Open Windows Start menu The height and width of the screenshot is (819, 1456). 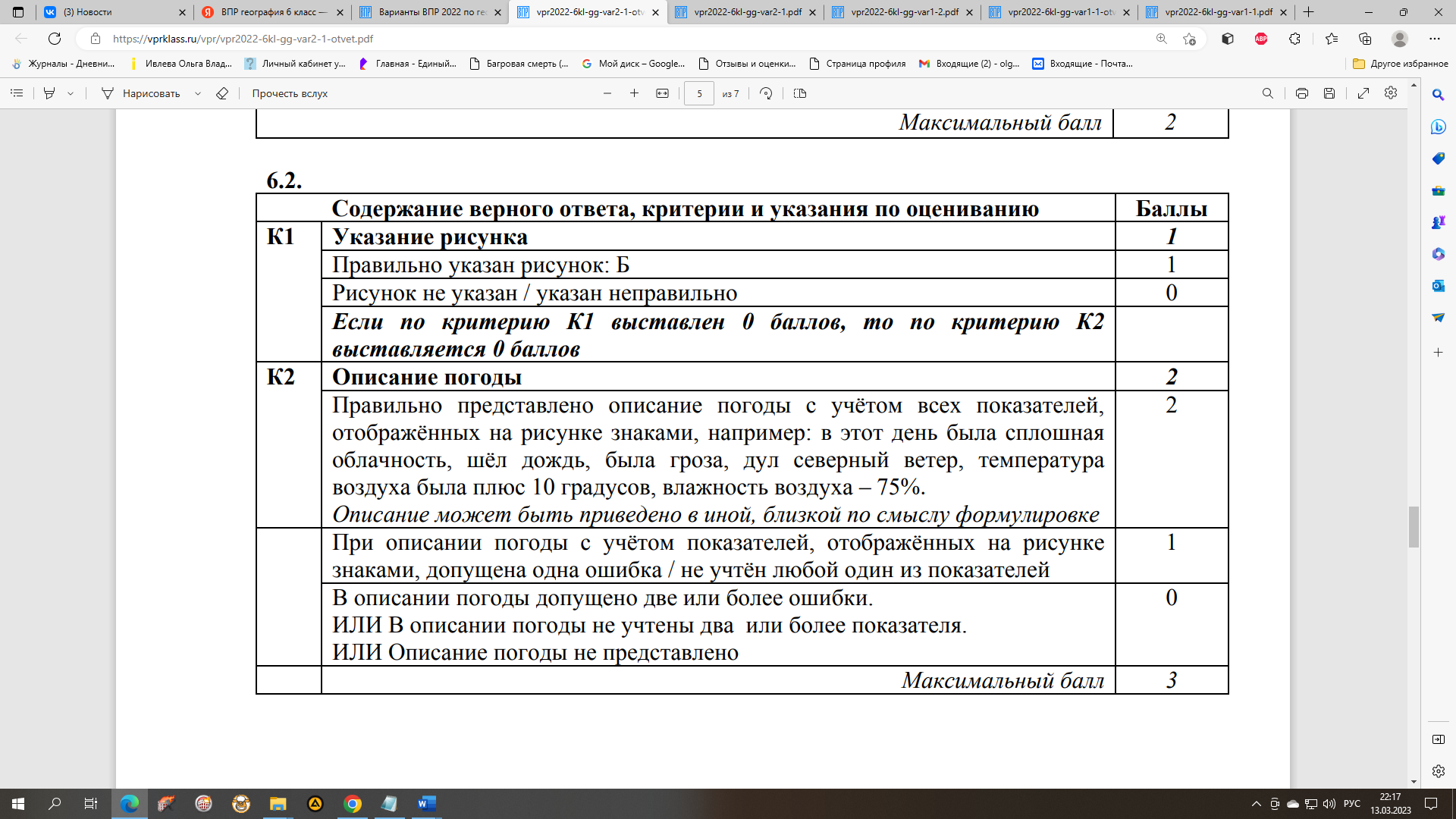18,804
